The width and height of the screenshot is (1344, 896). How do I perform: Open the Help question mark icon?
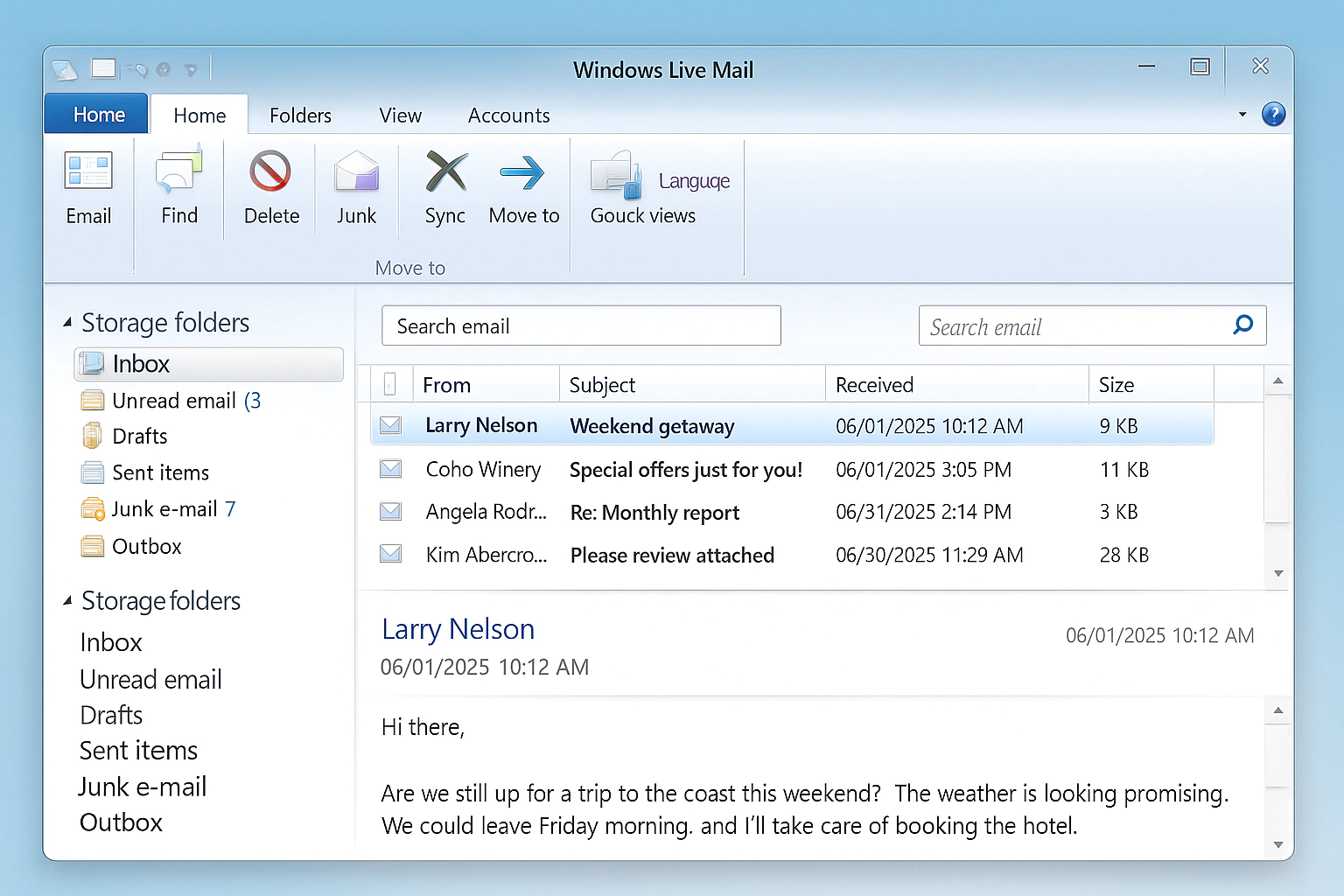click(1273, 115)
